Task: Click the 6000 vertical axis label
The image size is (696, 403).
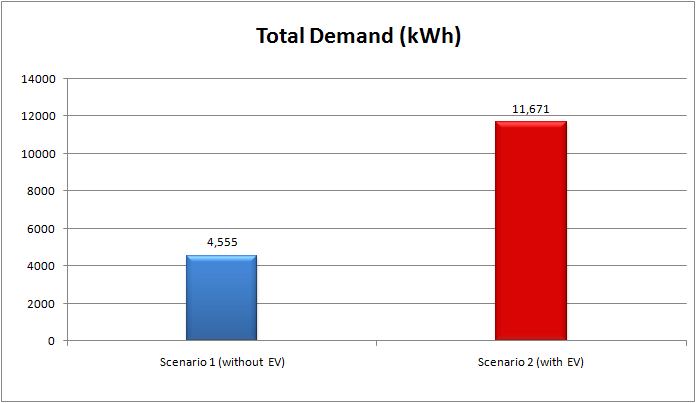Action: point(42,229)
